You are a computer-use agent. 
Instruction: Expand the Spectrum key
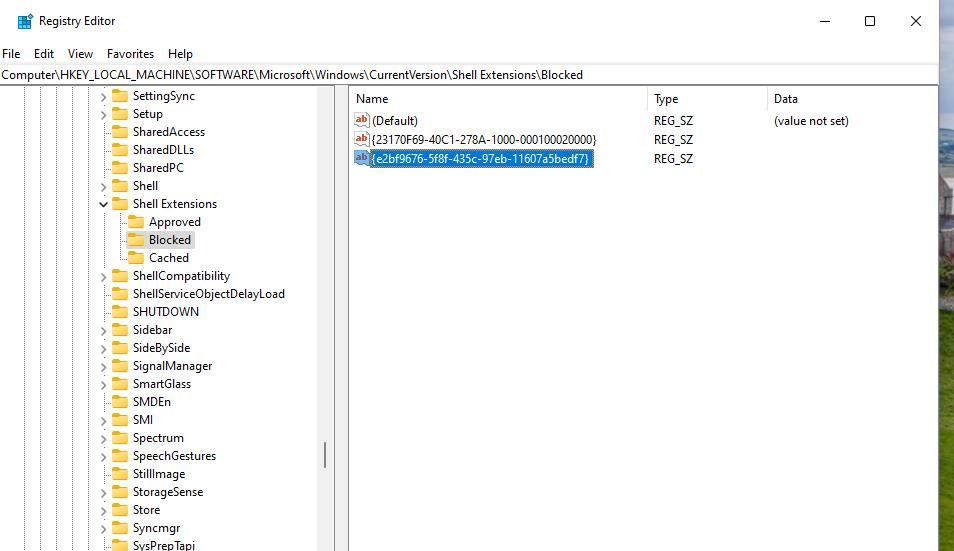[103, 438]
